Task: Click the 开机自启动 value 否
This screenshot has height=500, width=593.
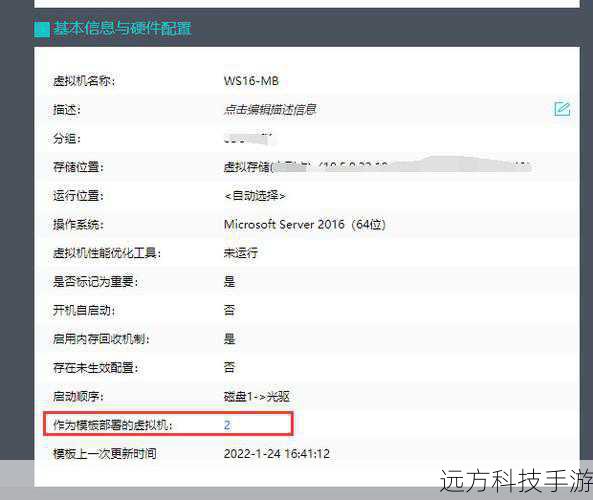Action: (229, 310)
